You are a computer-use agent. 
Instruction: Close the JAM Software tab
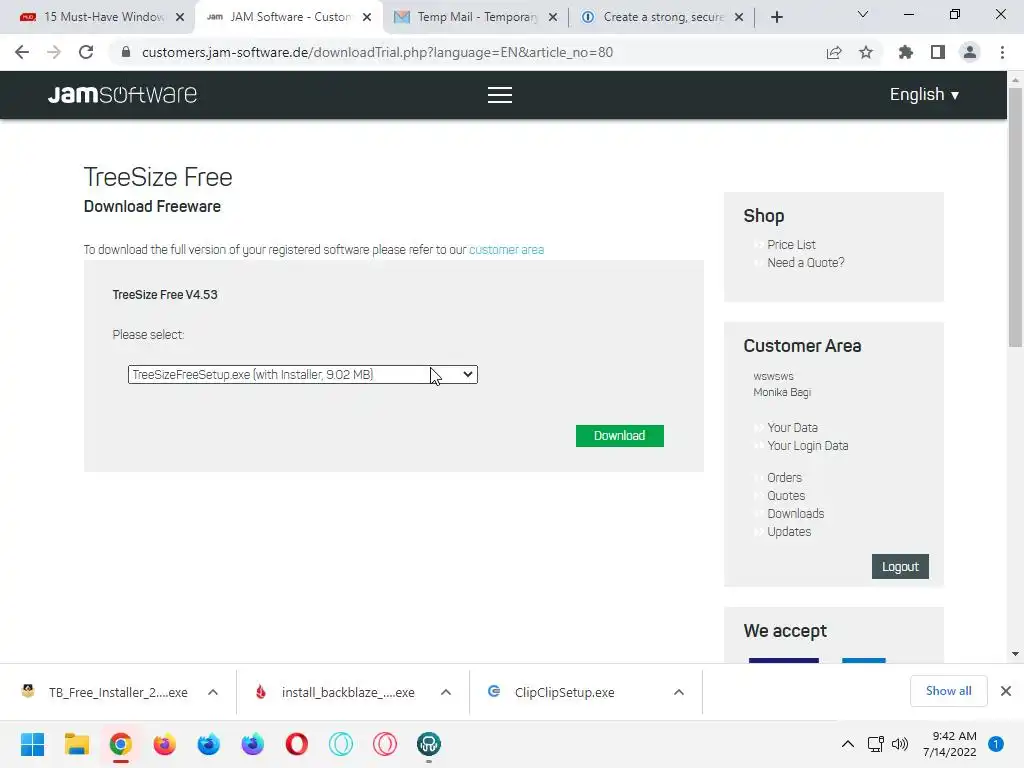[367, 17]
